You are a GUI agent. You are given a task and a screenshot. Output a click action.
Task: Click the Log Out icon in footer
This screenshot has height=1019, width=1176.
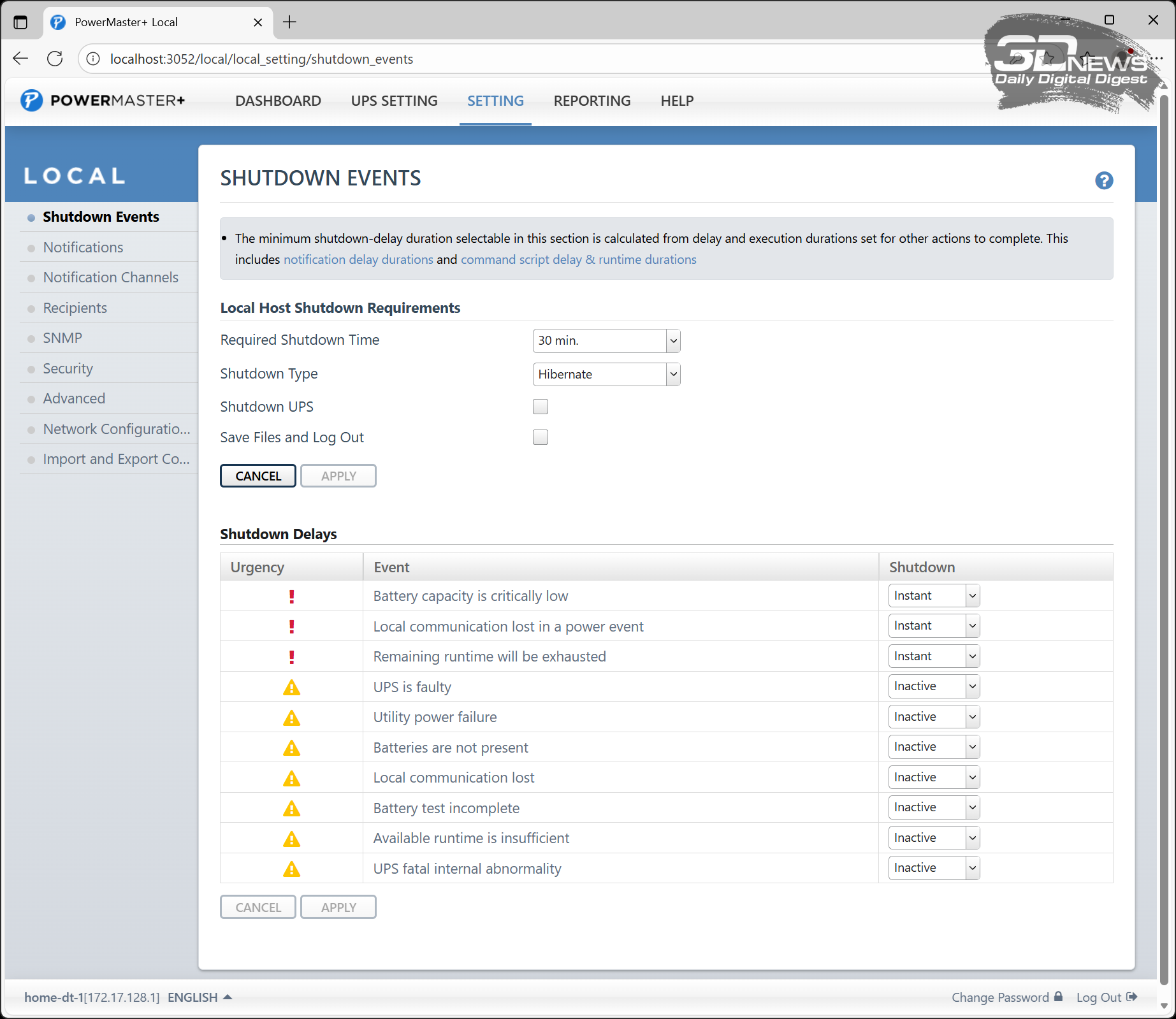1131,997
